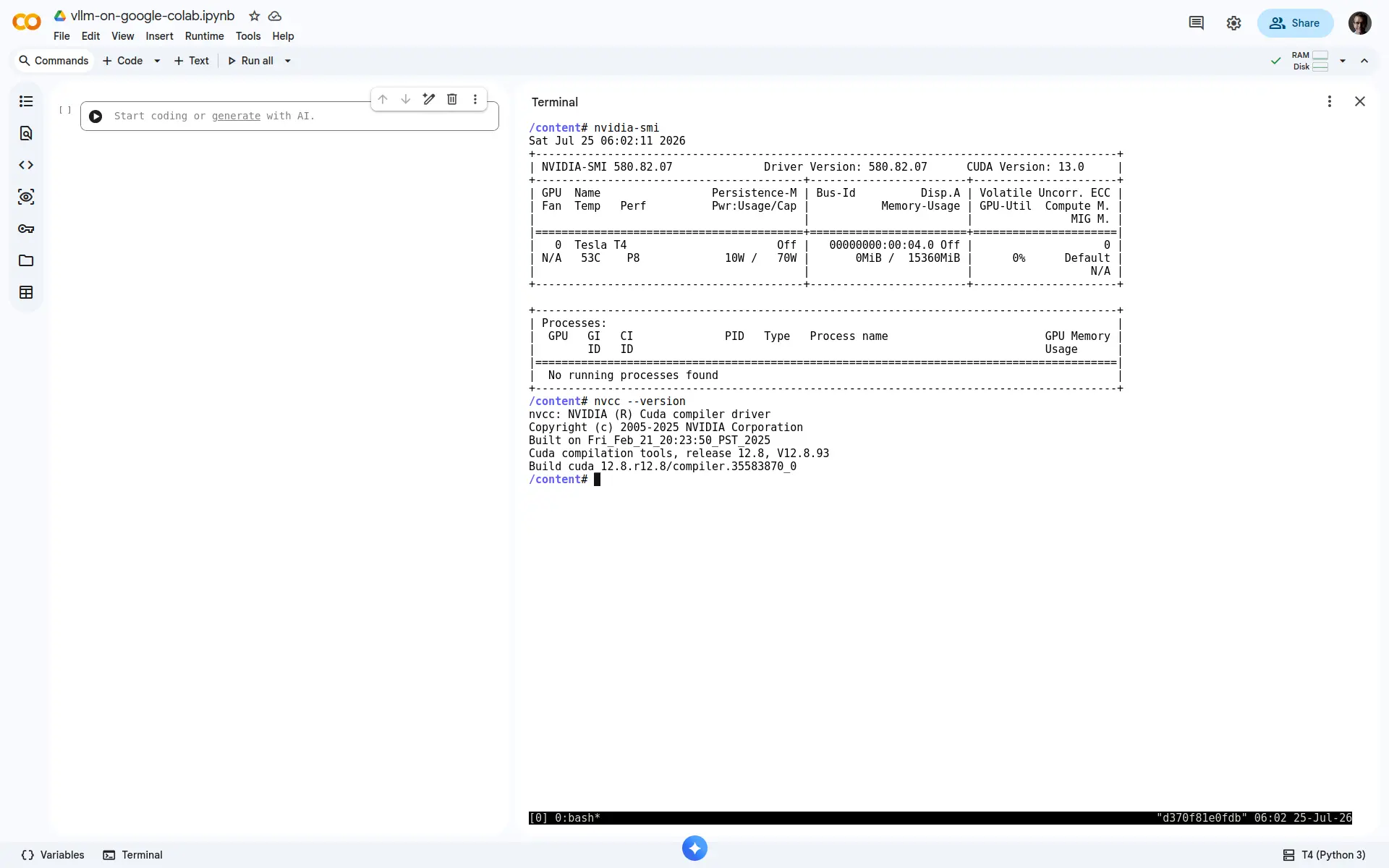
Task: Expand the Code cell options dropdown
Action: click(x=157, y=61)
